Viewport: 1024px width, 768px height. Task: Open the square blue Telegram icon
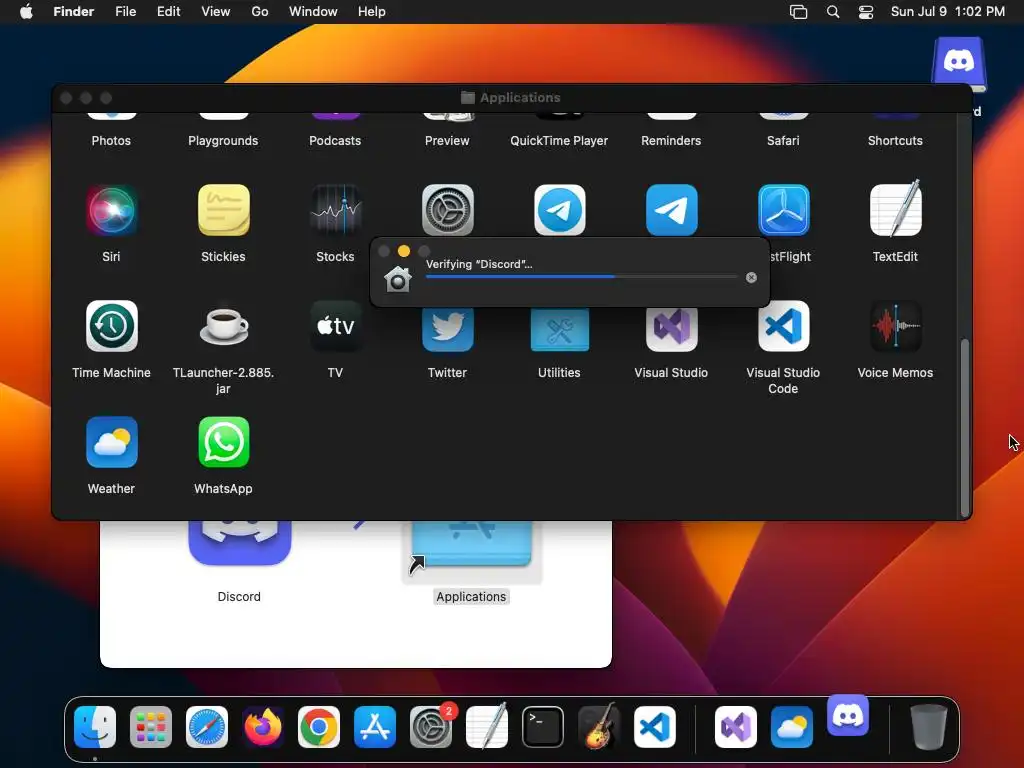[x=671, y=210]
